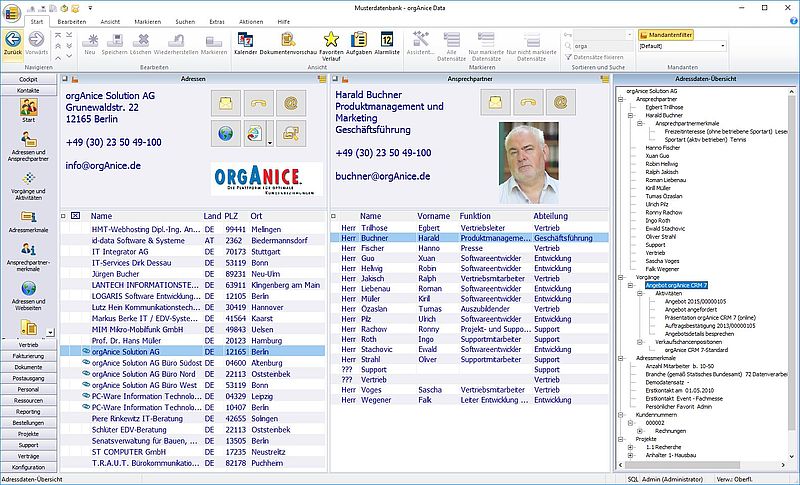Open Adressen und Webseiten in the sidebar
The height and width of the screenshot is (485, 800).
click(x=29, y=296)
